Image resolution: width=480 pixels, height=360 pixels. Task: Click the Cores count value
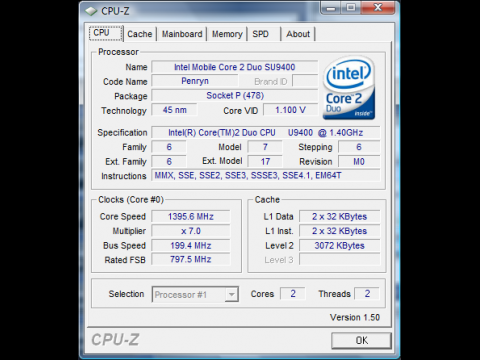point(293,294)
